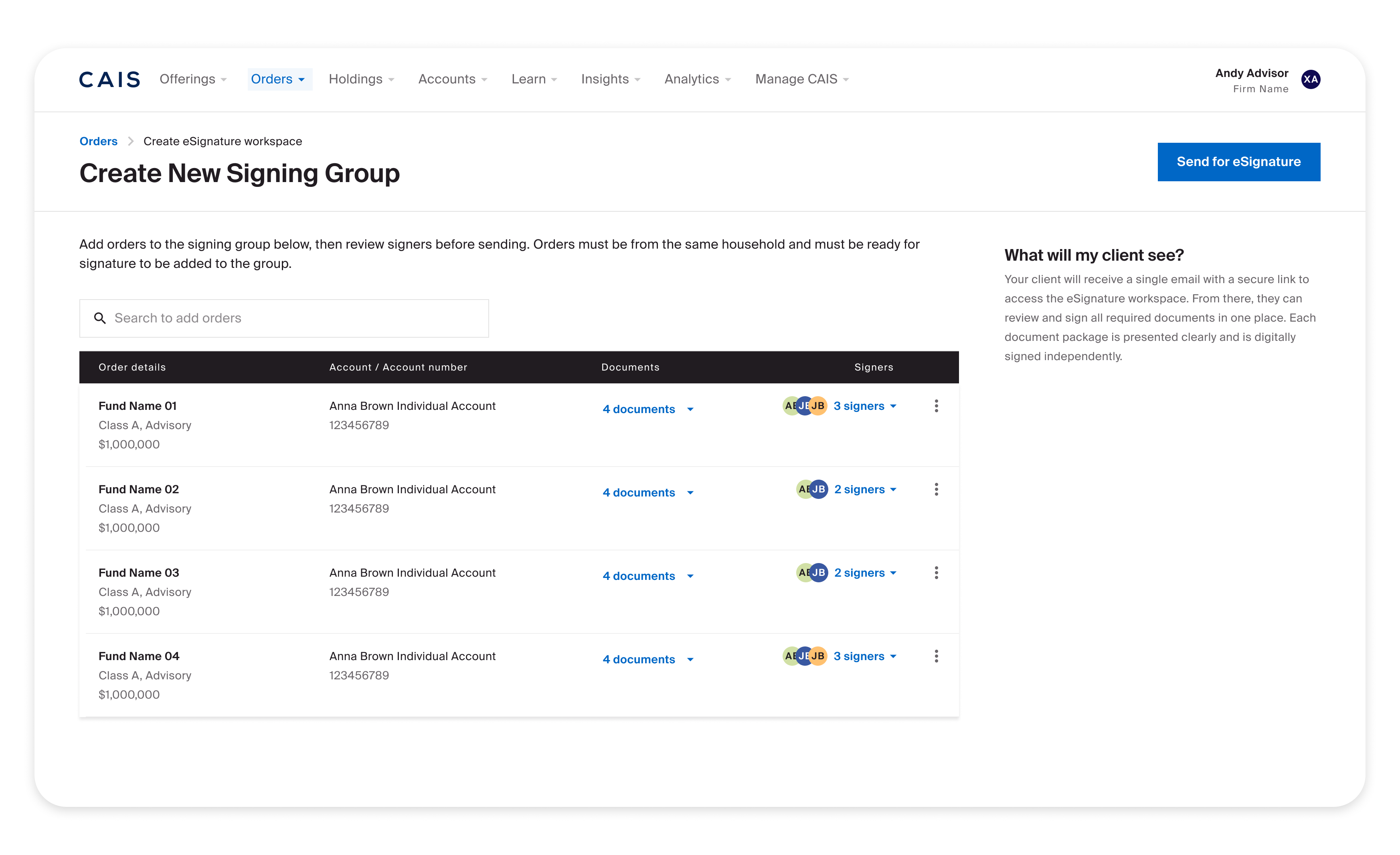Expand 4 documents for Fund Name 01
This screenshot has width=1400, height=855.
tap(648, 409)
